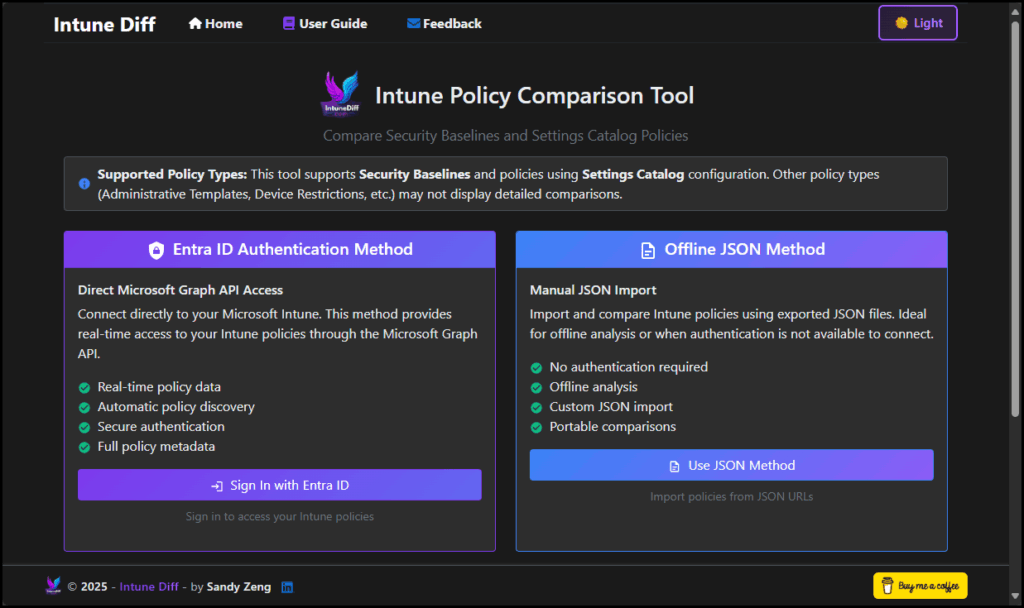
Task: Sign In with Entra ID
Action: tap(280, 485)
